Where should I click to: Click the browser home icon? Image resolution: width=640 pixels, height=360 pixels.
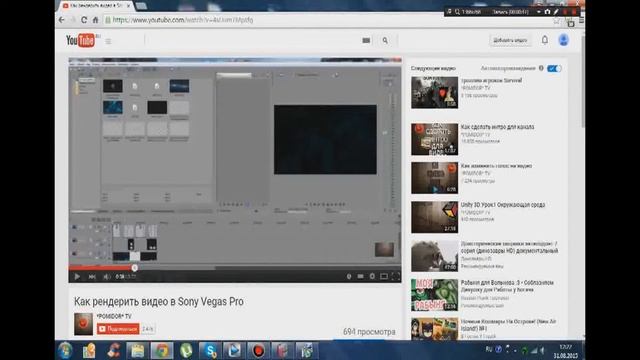tap(95, 20)
